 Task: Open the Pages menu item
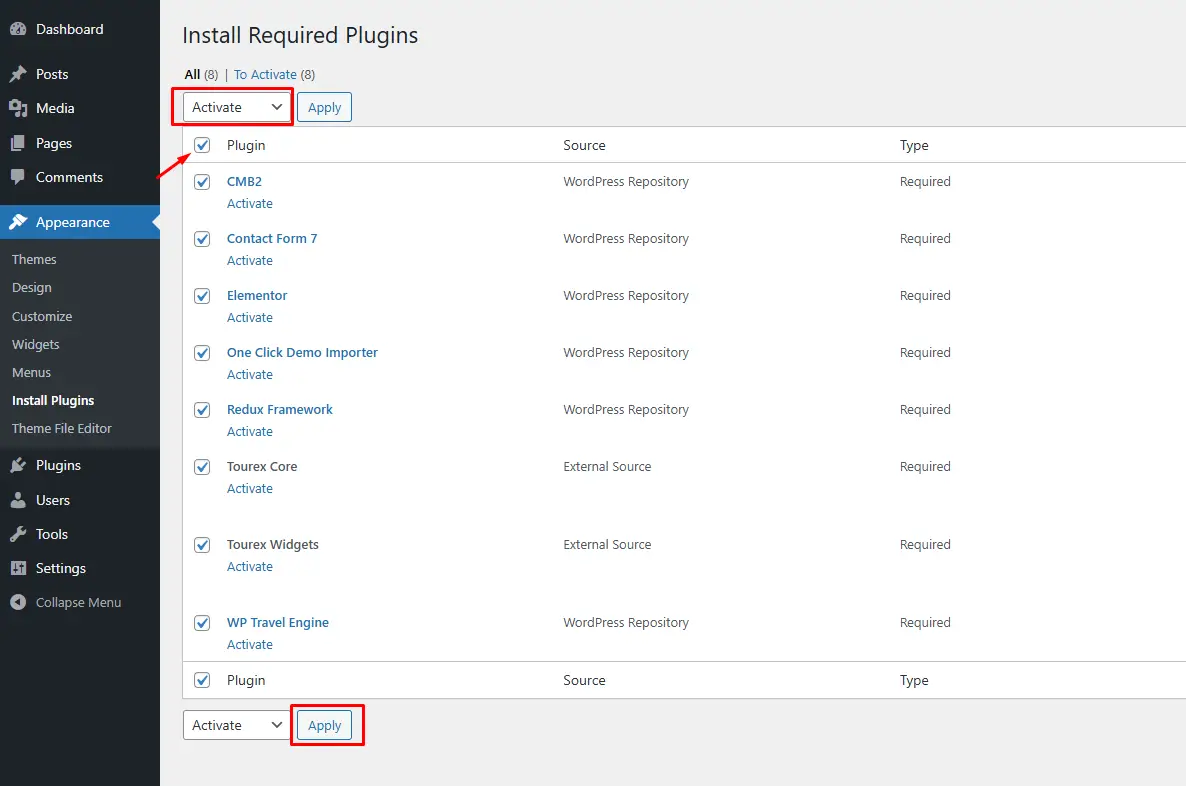tap(54, 143)
